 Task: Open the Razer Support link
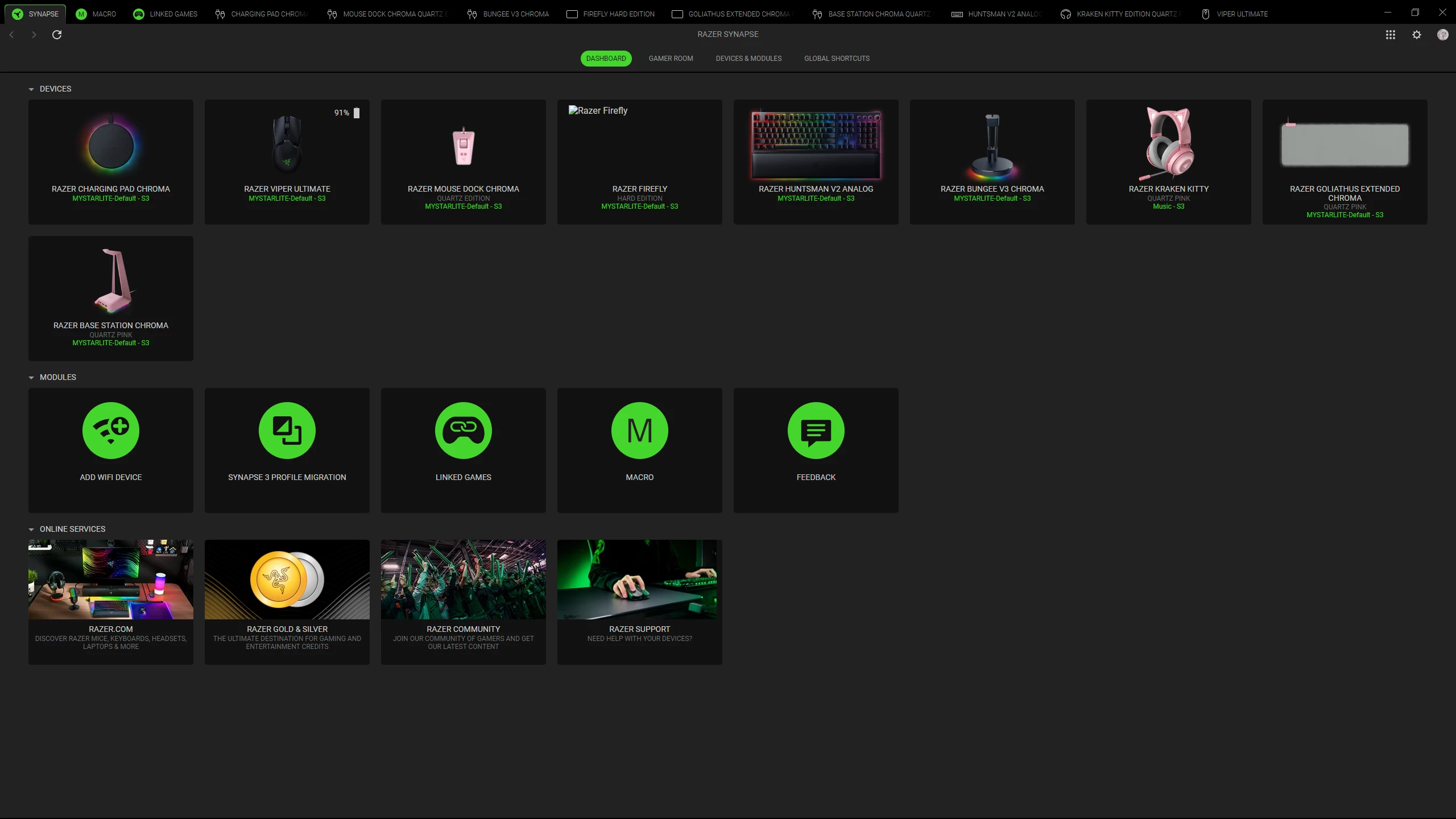click(639, 602)
